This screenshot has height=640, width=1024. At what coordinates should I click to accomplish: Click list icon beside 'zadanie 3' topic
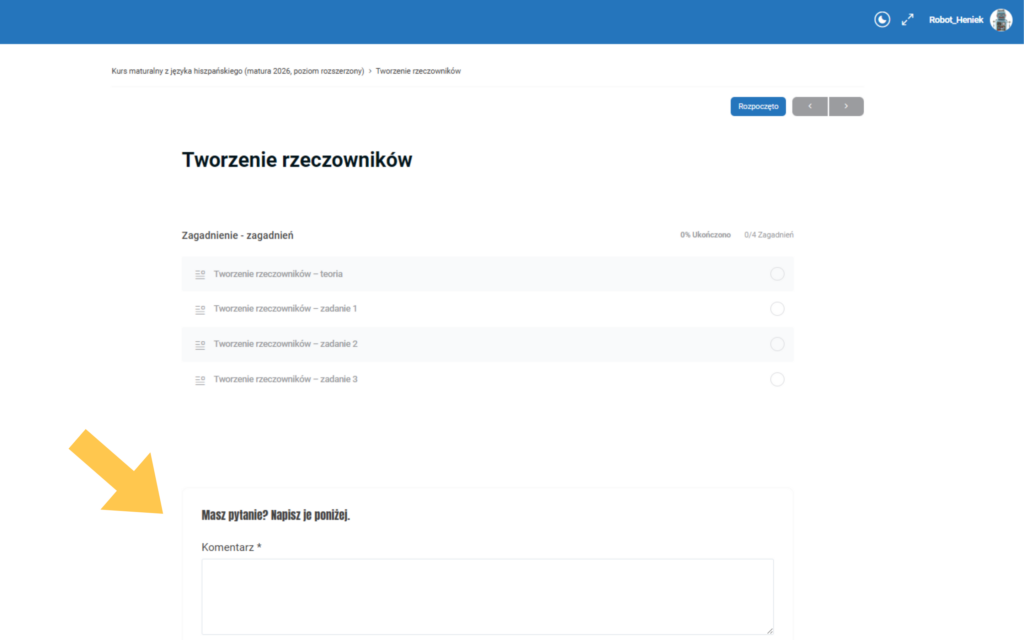[x=200, y=380]
